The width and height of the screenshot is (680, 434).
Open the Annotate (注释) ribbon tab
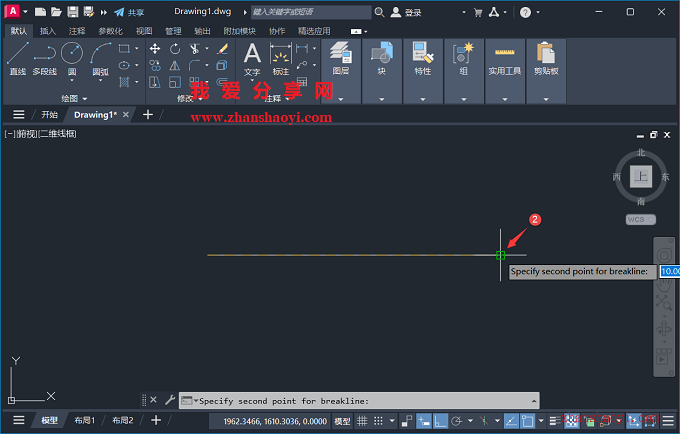(x=77, y=31)
